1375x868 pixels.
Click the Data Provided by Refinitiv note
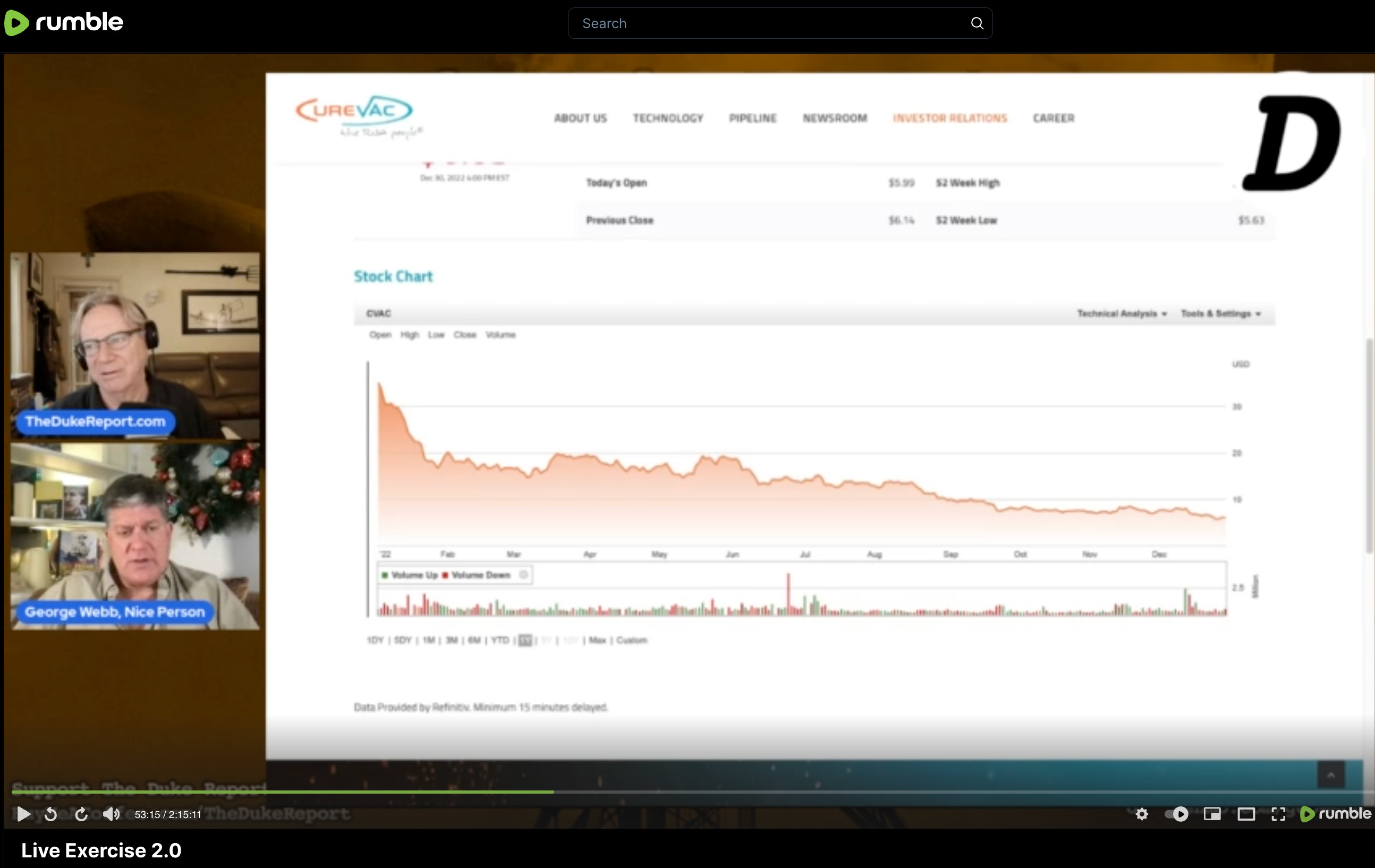click(481, 707)
